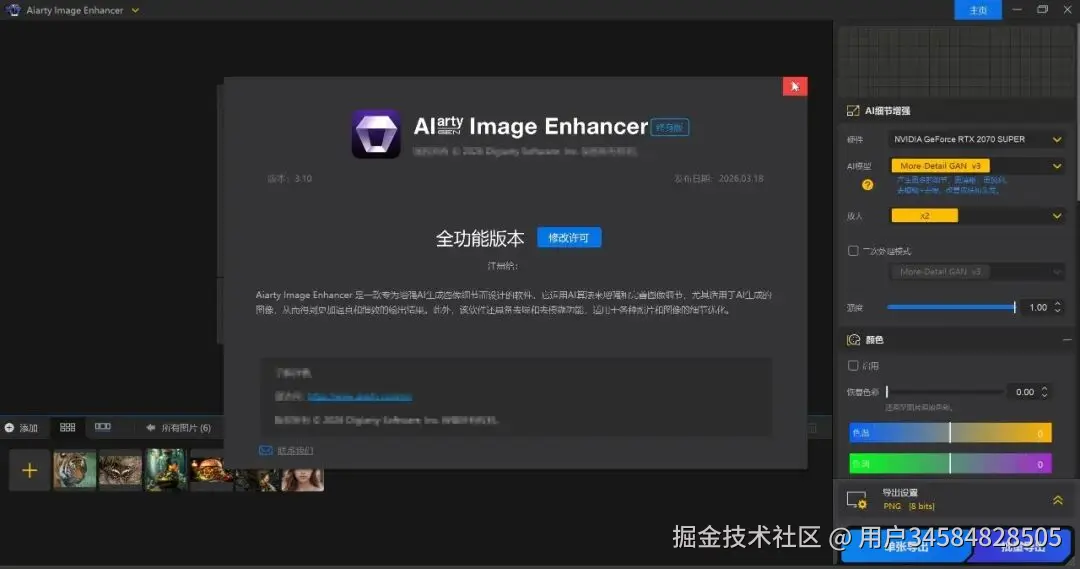Click the export settings monitor-gear icon
This screenshot has height=569, width=1080.
pos(857,500)
